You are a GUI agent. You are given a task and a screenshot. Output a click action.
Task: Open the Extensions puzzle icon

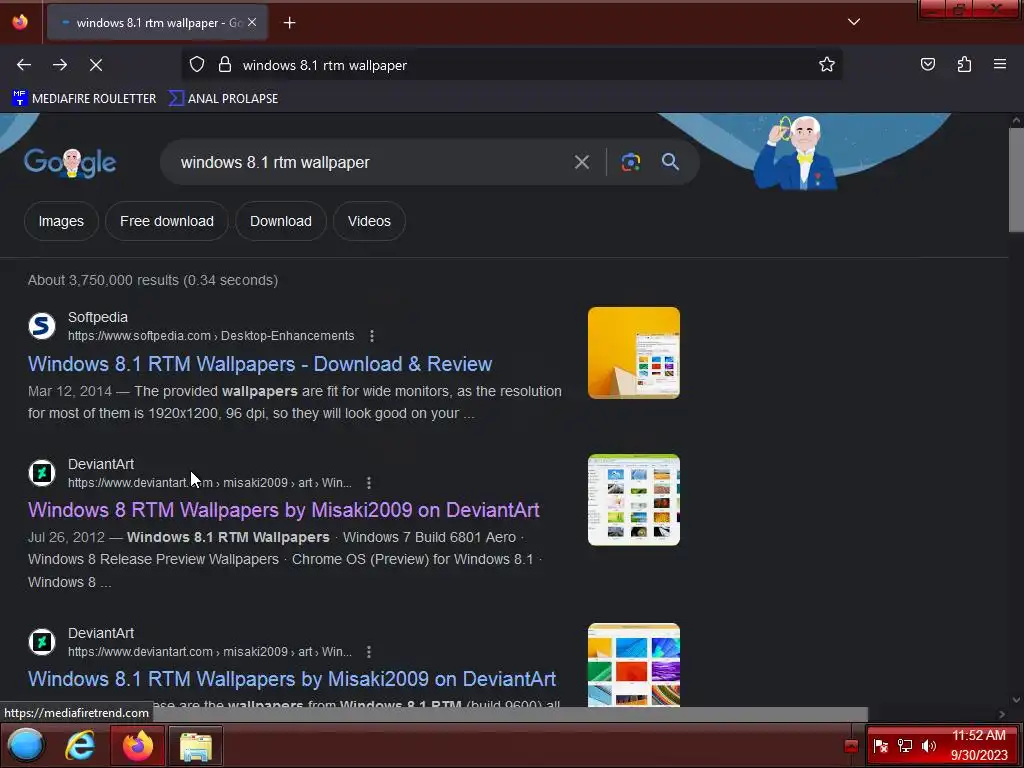tap(965, 64)
